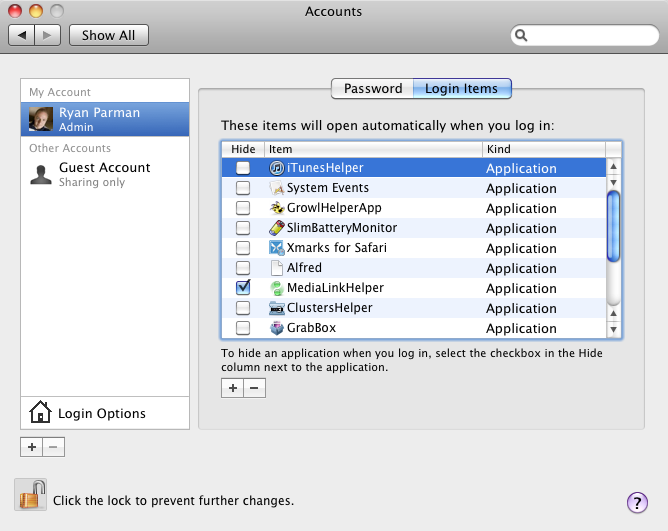Enable Hide for SlimBatteryMonitor
Viewport: 668px width, 531px height.
(243, 228)
